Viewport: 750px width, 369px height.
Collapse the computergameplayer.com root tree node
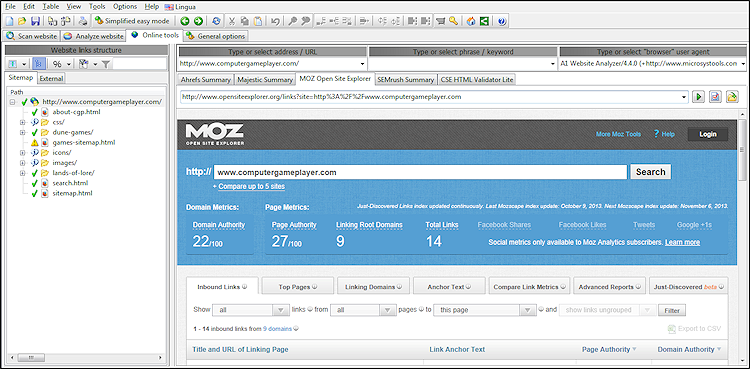12,101
